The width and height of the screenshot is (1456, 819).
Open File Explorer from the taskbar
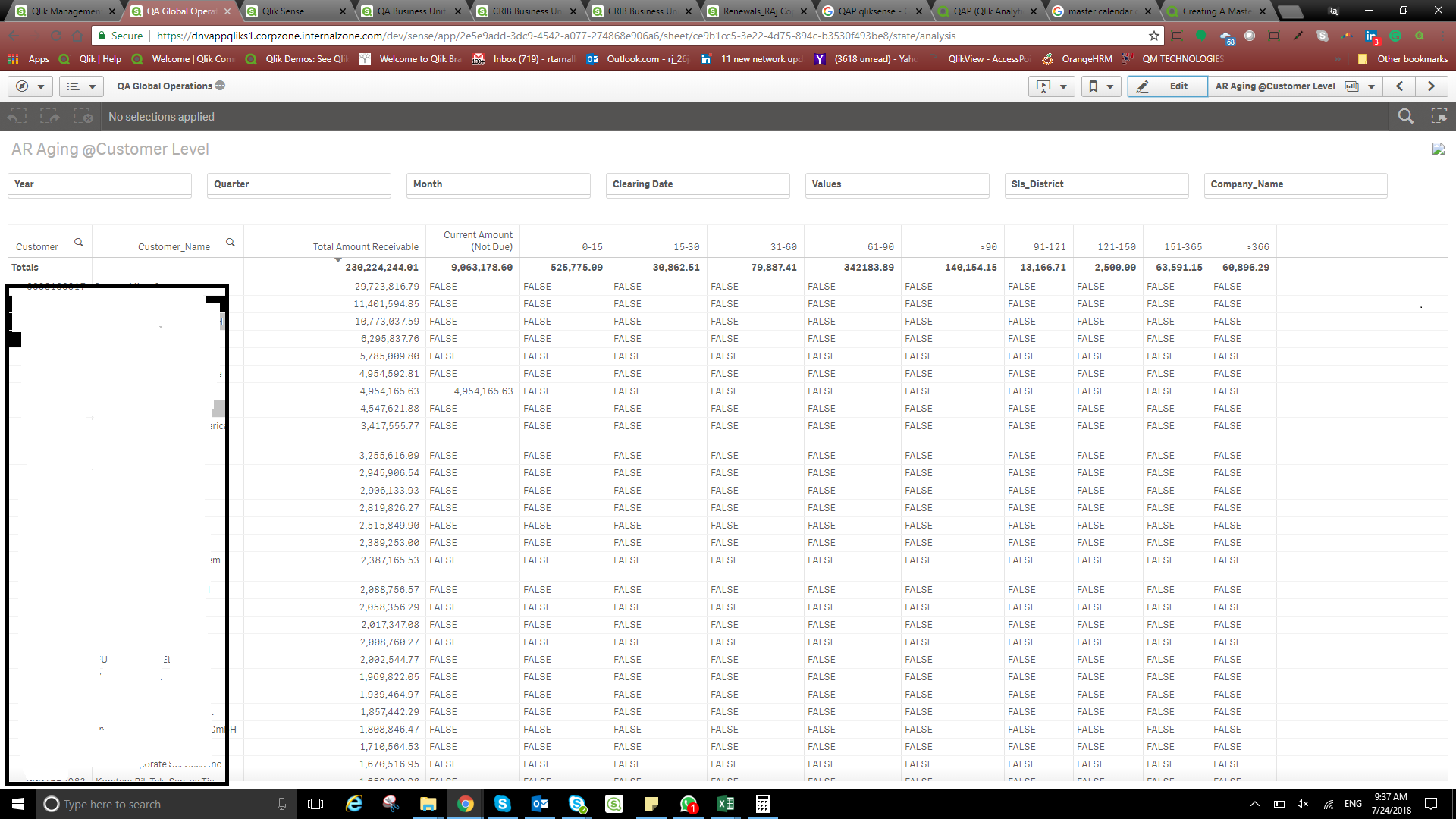pyautogui.click(x=428, y=804)
